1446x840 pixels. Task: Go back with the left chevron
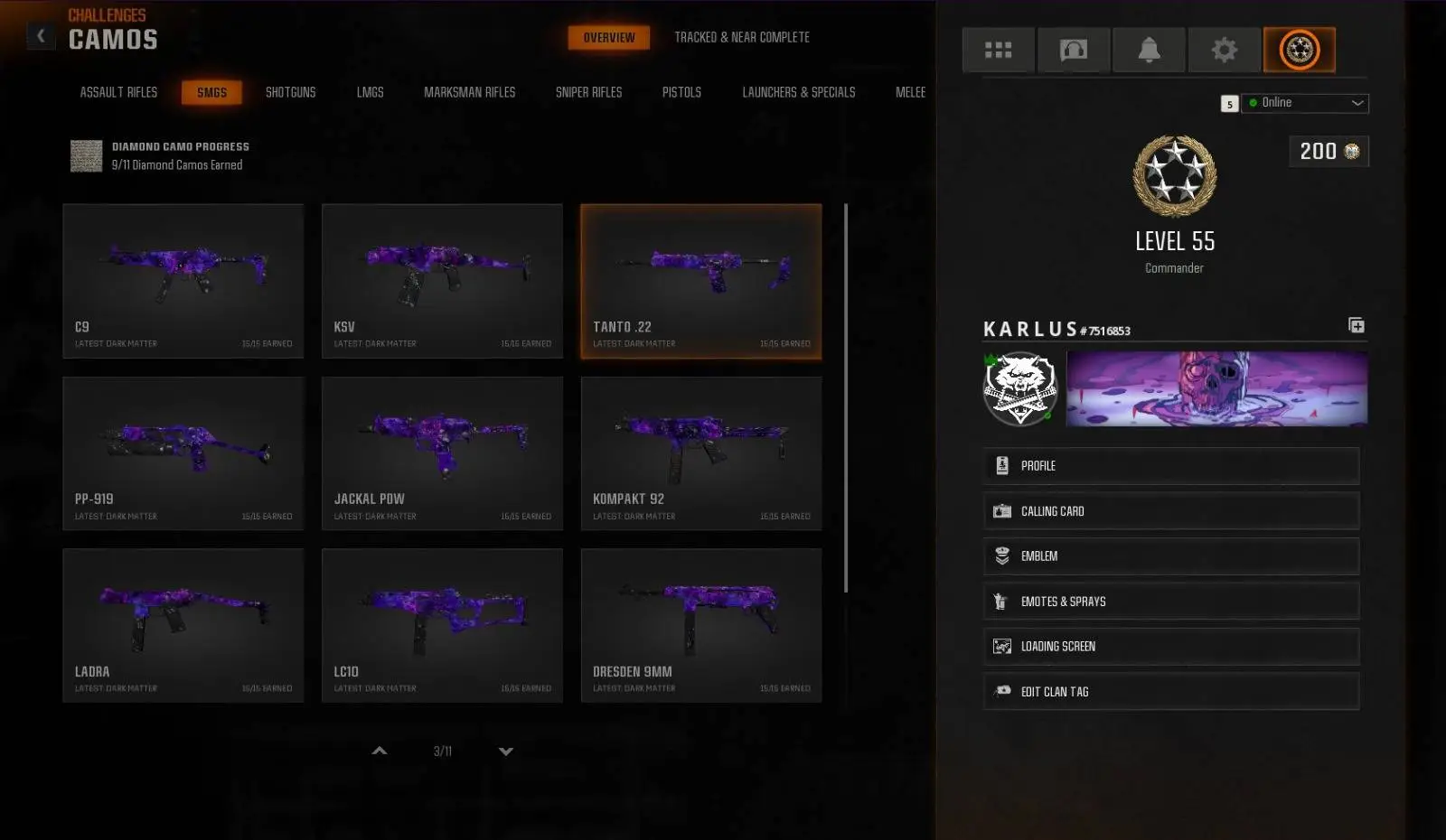coord(41,36)
